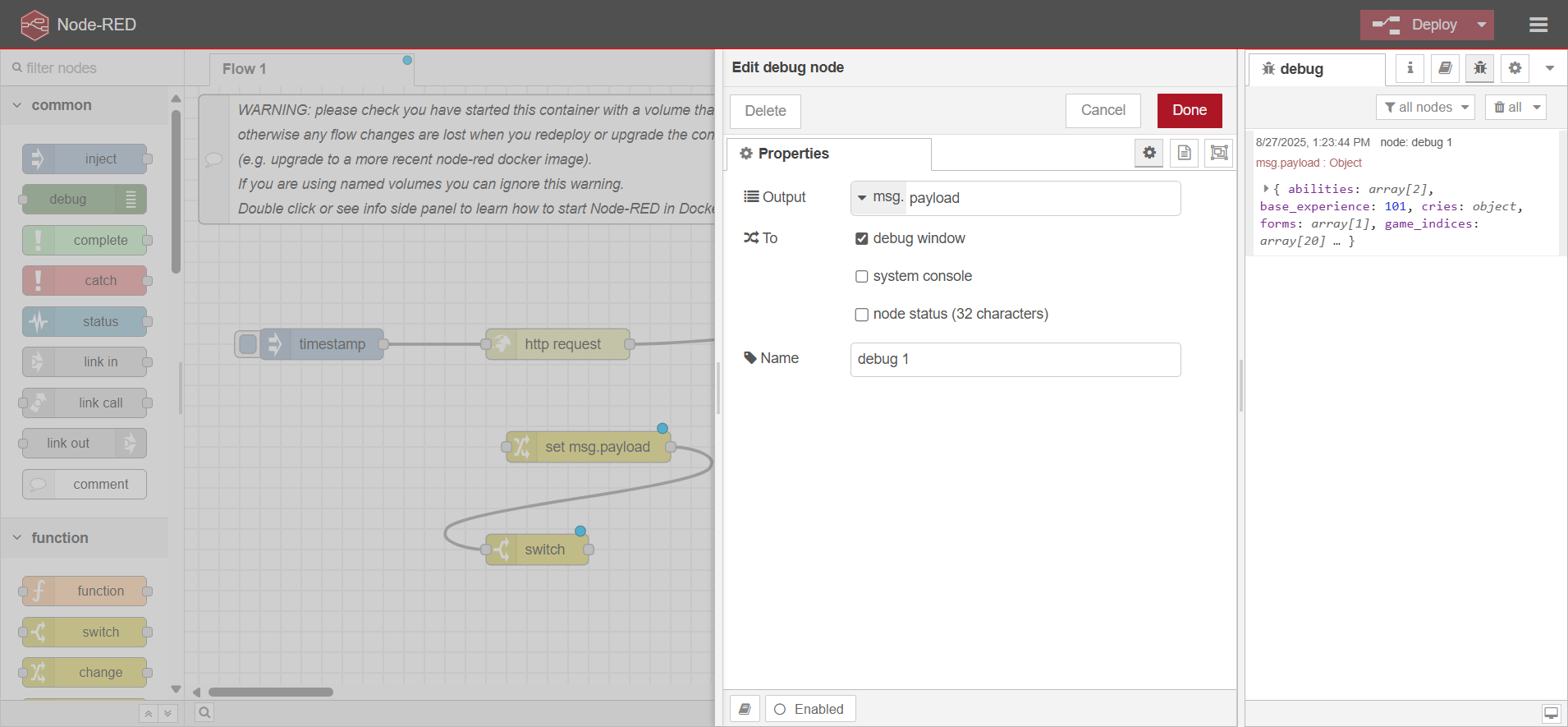
Task: Open the sidebar help book icon
Action: coord(1445,68)
